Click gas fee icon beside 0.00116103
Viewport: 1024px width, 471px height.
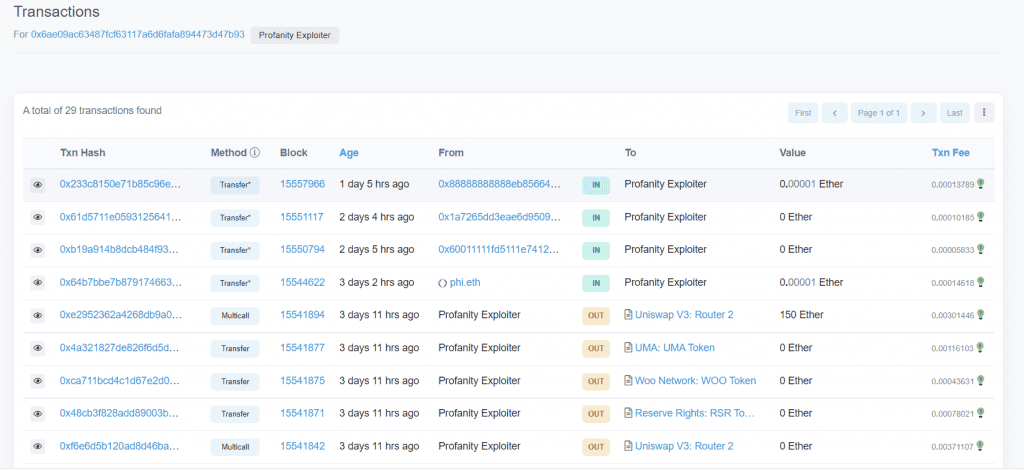(x=980, y=348)
